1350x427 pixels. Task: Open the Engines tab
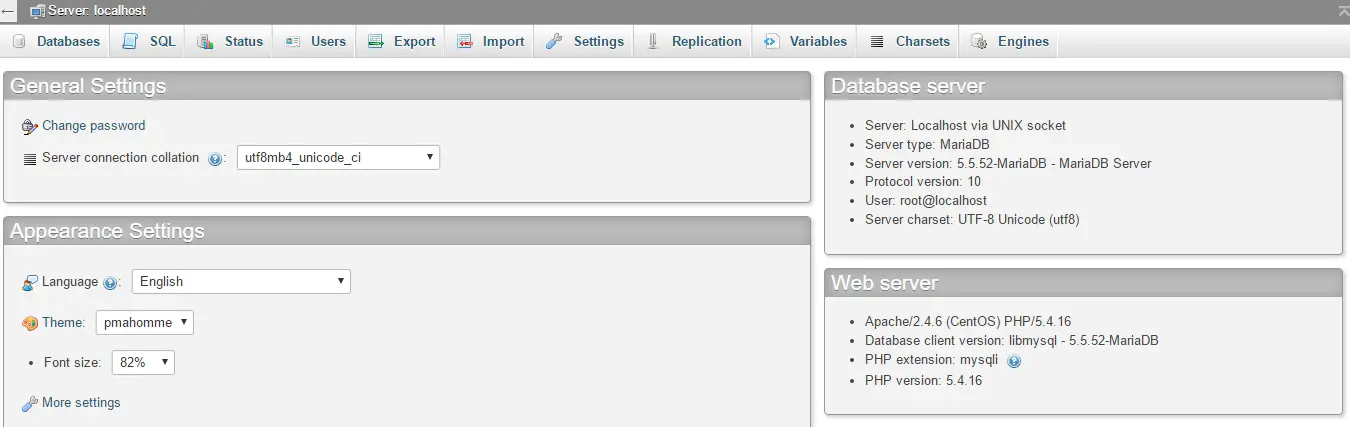[x=1010, y=42]
